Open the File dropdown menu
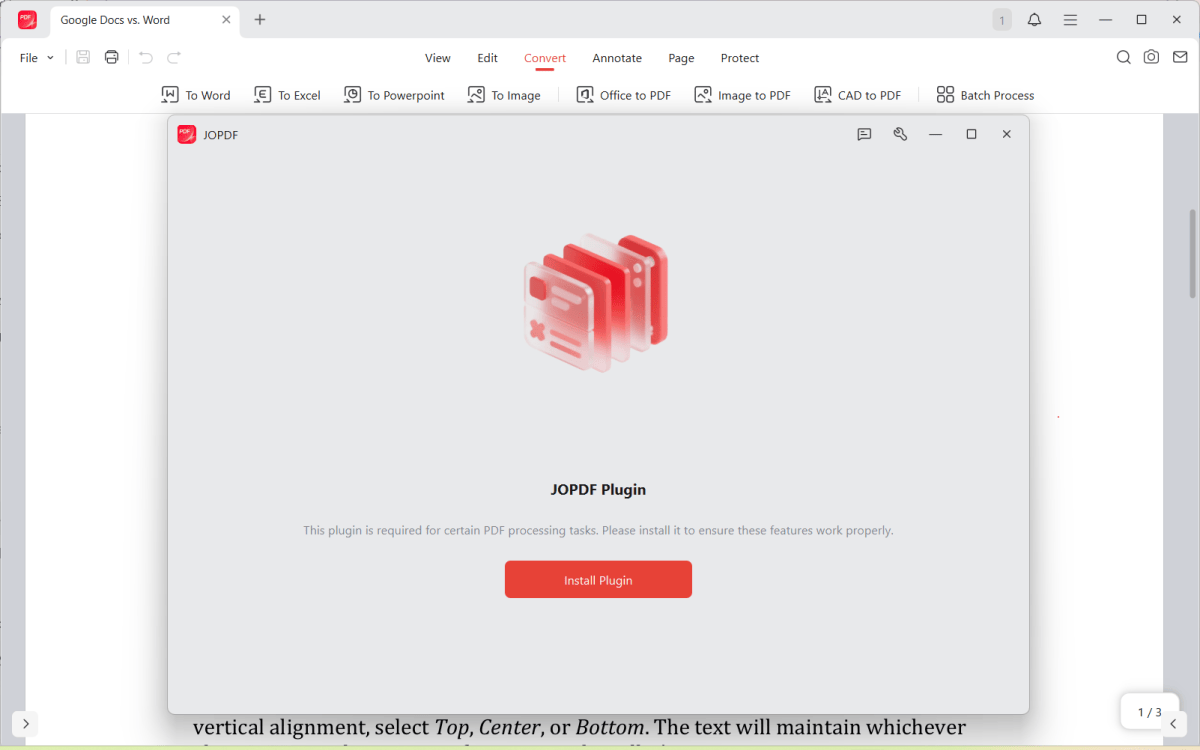1200x750 pixels. pyautogui.click(x=37, y=58)
